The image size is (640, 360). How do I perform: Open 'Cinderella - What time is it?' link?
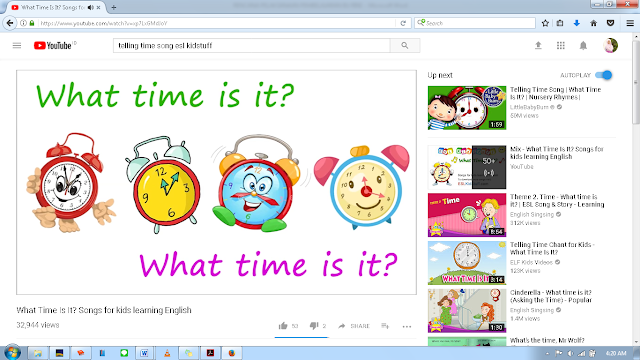point(551,296)
